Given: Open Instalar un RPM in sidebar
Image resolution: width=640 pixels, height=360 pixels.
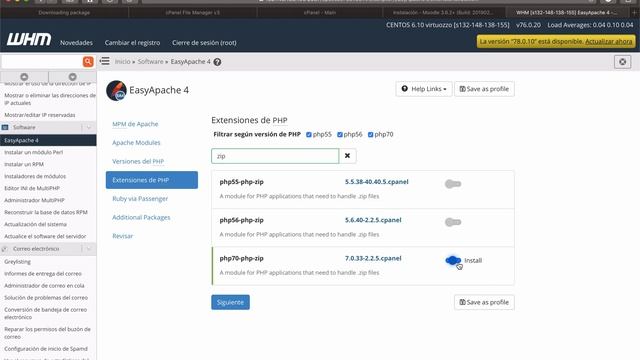Looking at the screenshot, I should coord(24,164).
